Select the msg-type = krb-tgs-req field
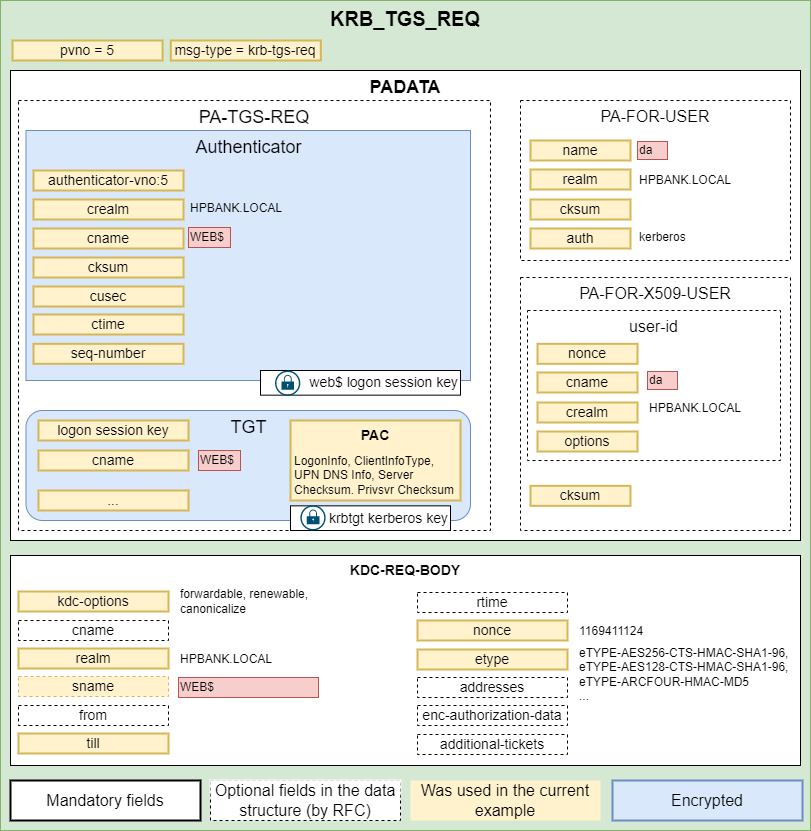This screenshot has height=831, width=811. (x=245, y=50)
